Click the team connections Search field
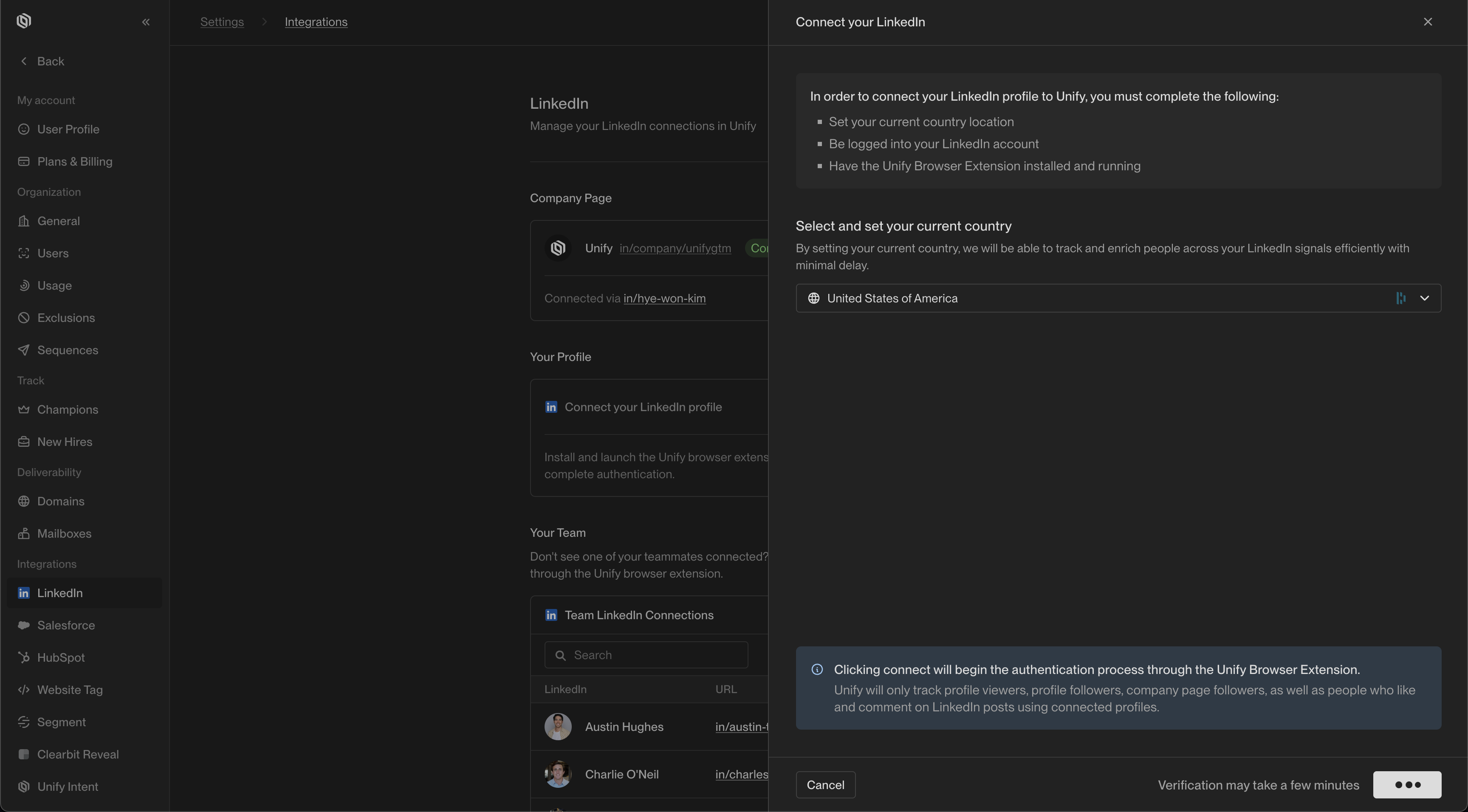This screenshot has width=1468, height=812. (x=646, y=655)
